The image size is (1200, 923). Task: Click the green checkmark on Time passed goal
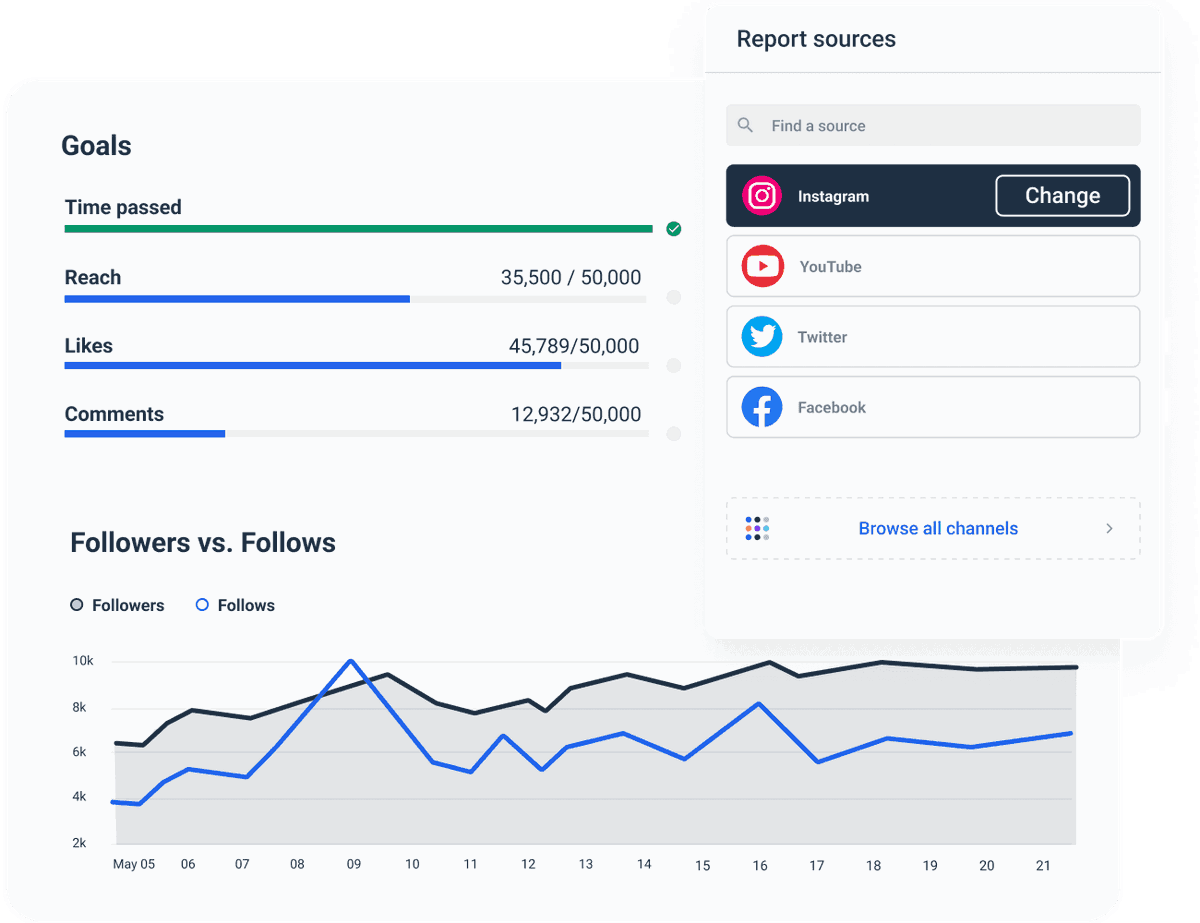673,228
